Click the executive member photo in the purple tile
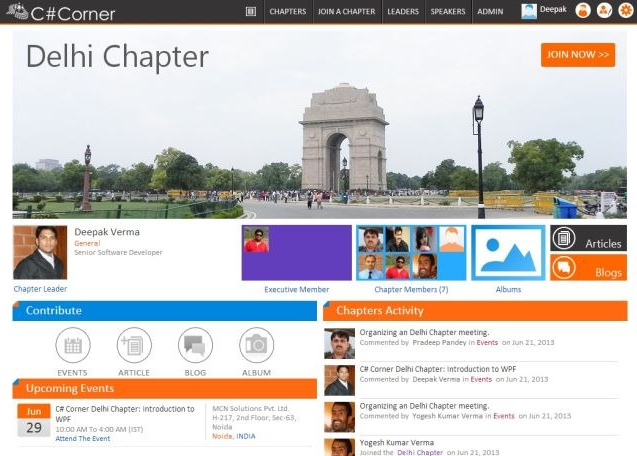Image resolution: width=637 pixels, height=456 pixels. click(256, 240)
